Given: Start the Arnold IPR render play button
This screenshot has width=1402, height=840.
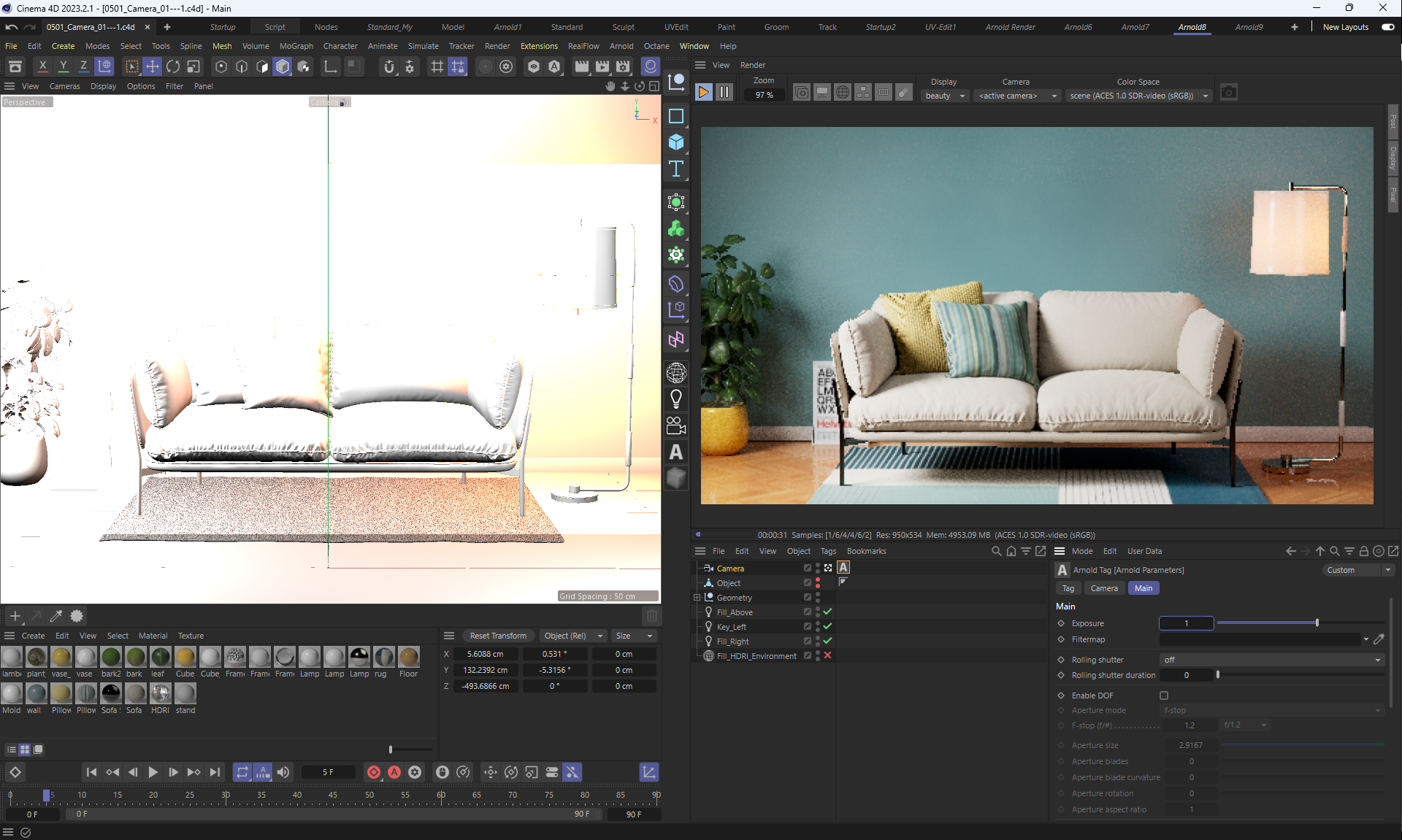Looking at the screenshot, I should click(703, 93).
